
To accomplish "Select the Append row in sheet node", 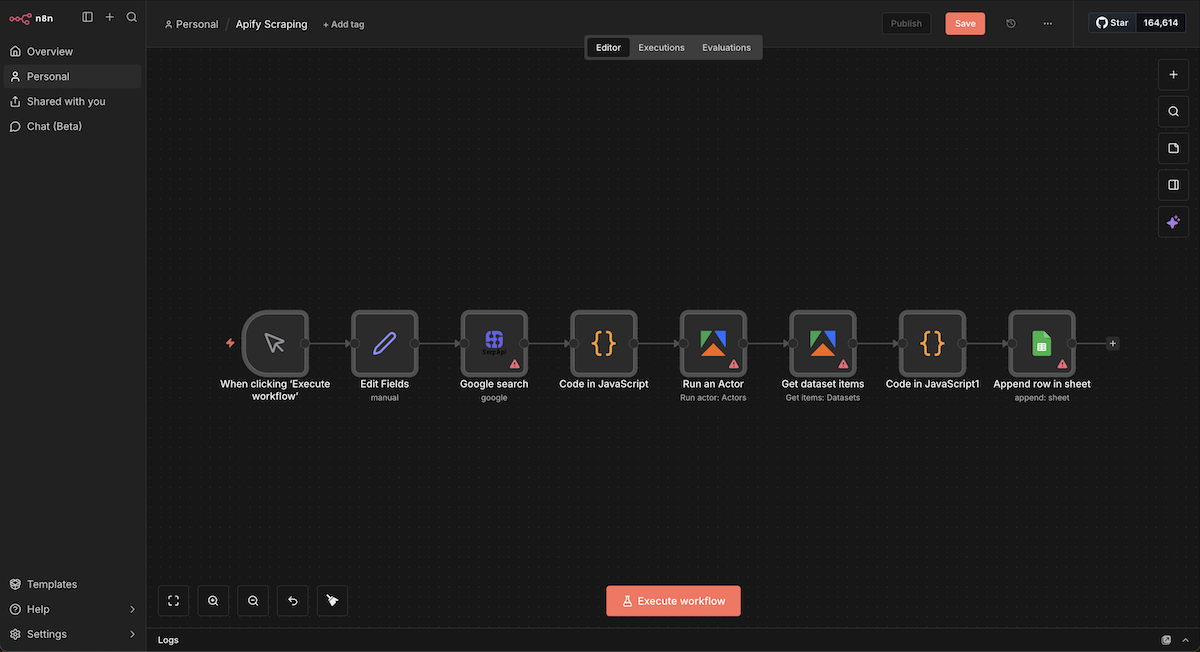I will pos(1041,343).
